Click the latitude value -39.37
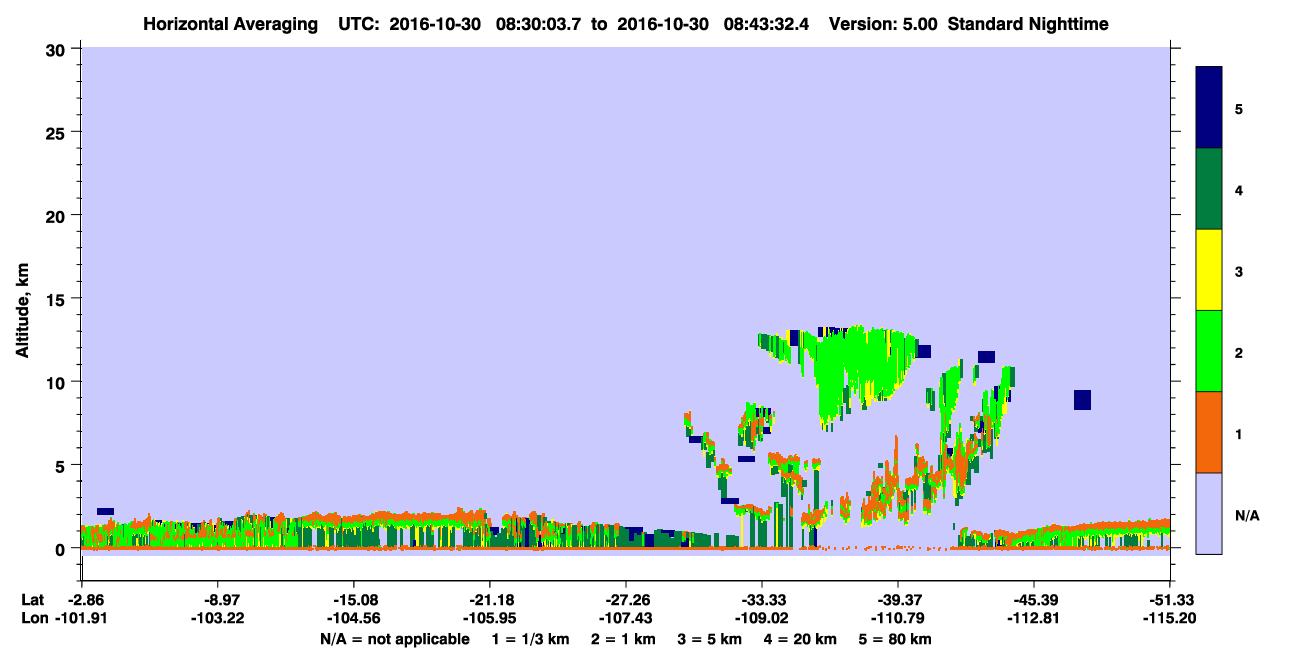1300x667 pixels. point(898,600)
